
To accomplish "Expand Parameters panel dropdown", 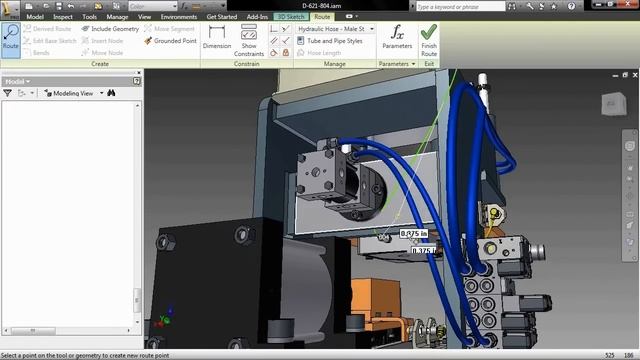I will click(x=397, y=64).
